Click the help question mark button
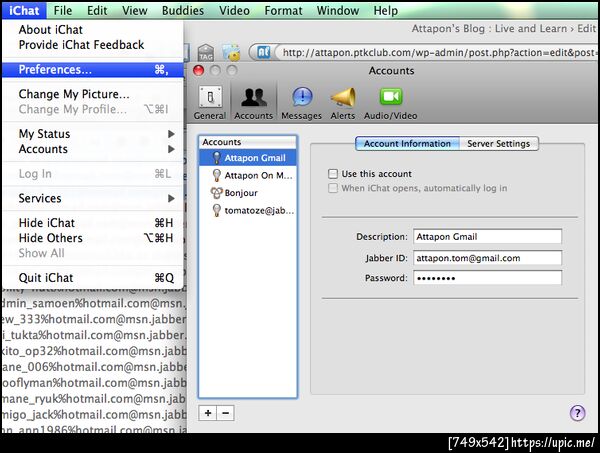This screenshot has height=453, width=600. tap(577, 413)
